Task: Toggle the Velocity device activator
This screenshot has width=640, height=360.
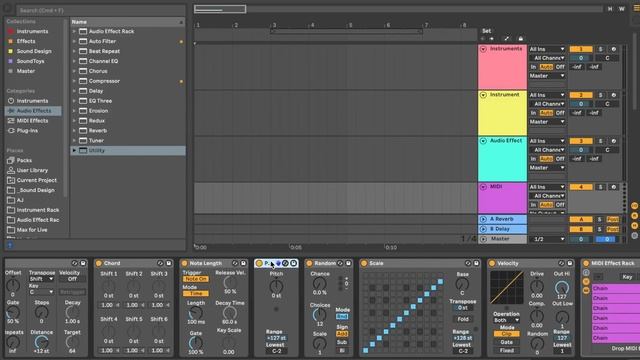Action: click(492, 264)
